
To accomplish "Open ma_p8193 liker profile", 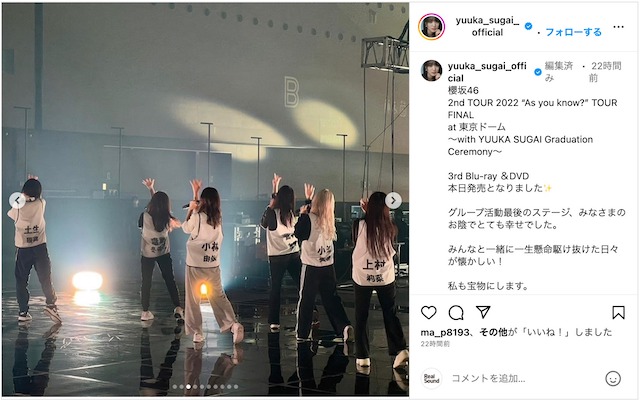I will 445,332.
